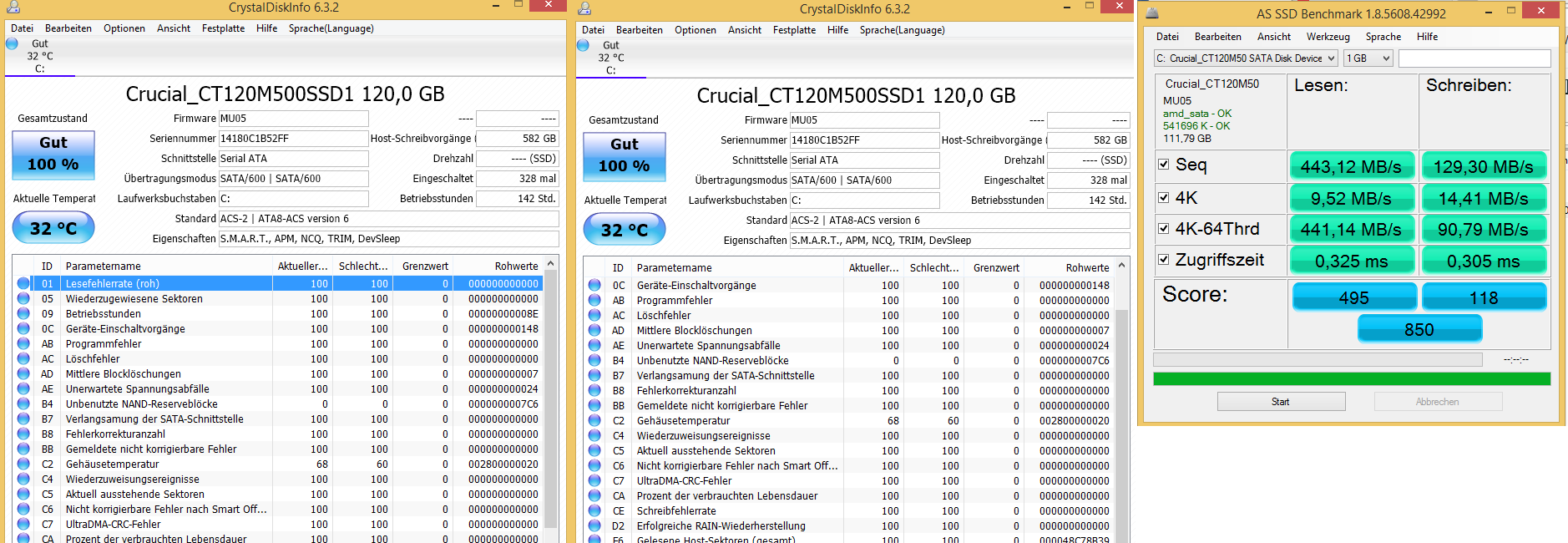Click status orb of Schreibfehlerrate row in right window
Screen dimensions: 1568x543
pos(594,510)
